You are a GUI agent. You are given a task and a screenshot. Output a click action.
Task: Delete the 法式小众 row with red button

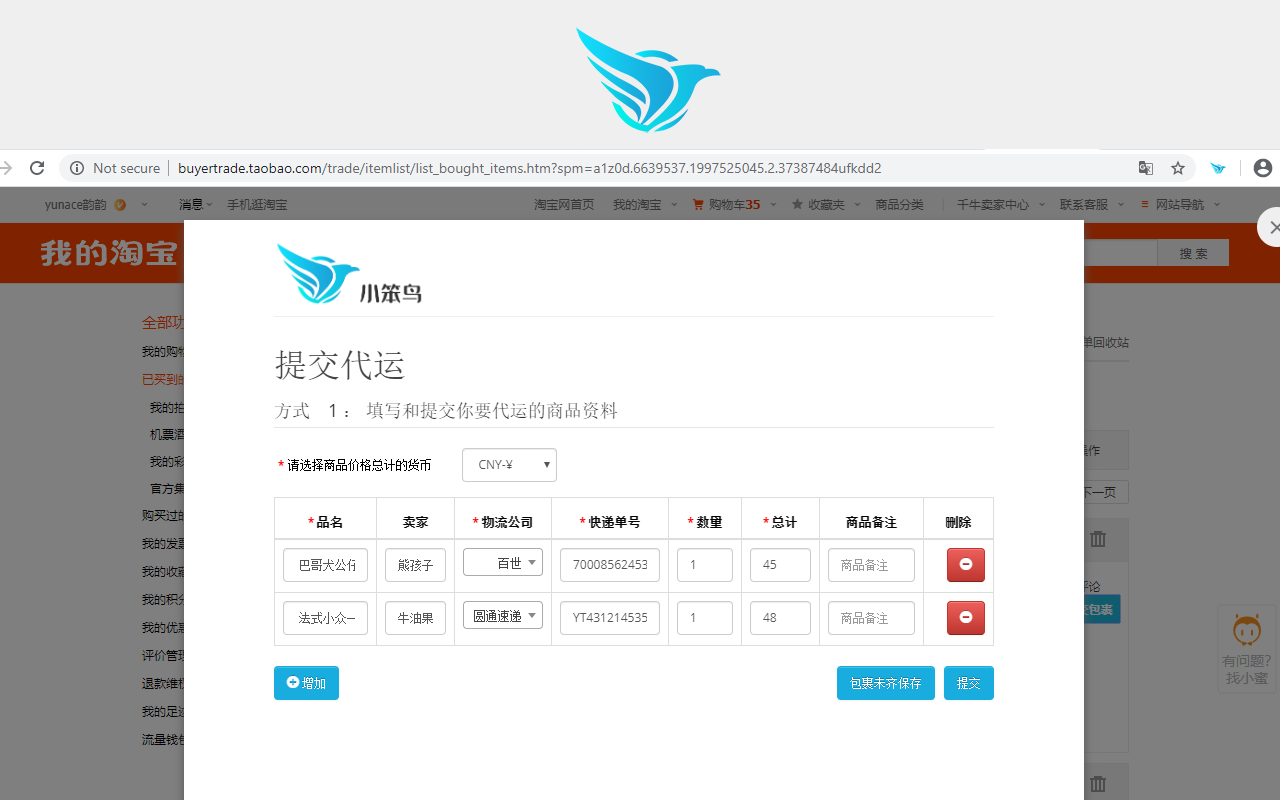click(x=965, y=618)
